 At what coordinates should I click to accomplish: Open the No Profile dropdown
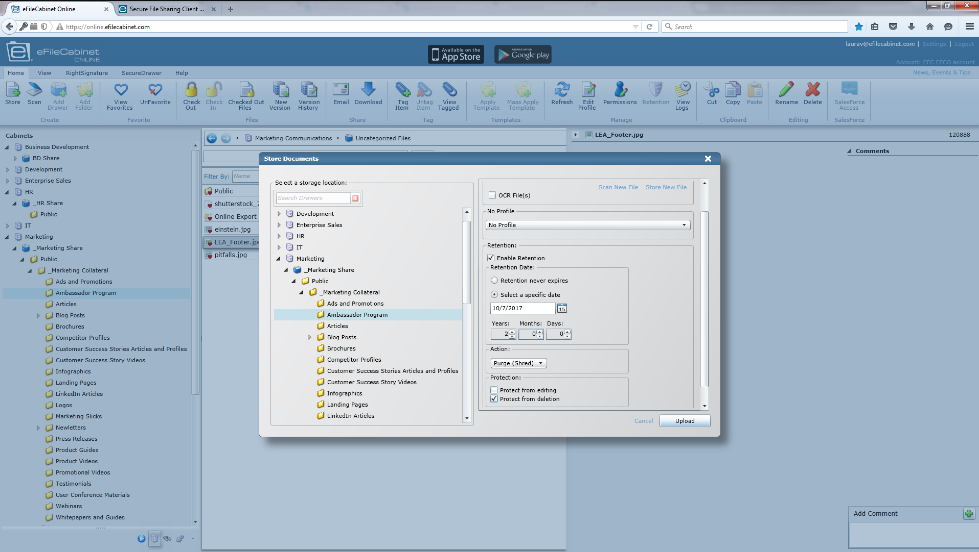tap(588, 226)
